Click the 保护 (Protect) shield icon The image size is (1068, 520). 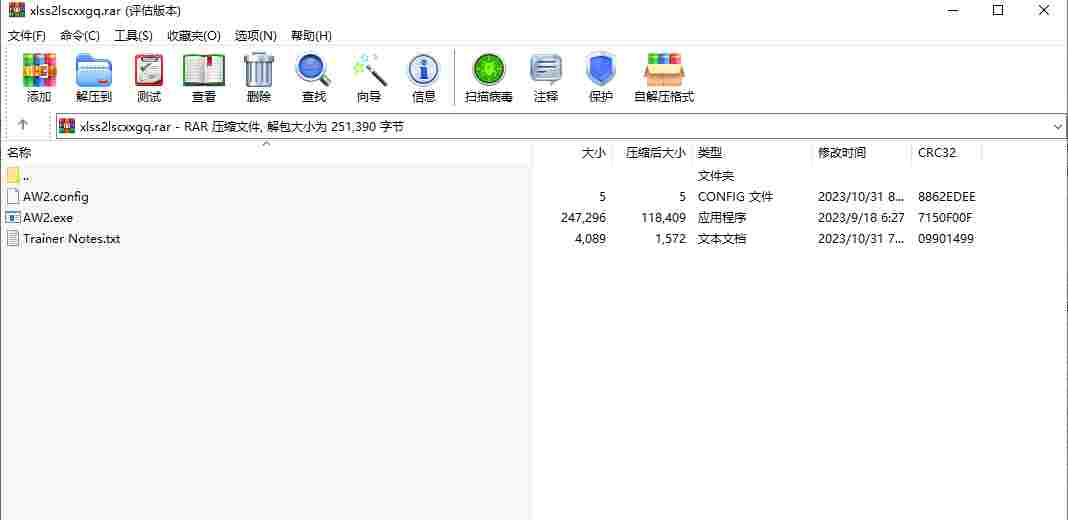point(600,70)
